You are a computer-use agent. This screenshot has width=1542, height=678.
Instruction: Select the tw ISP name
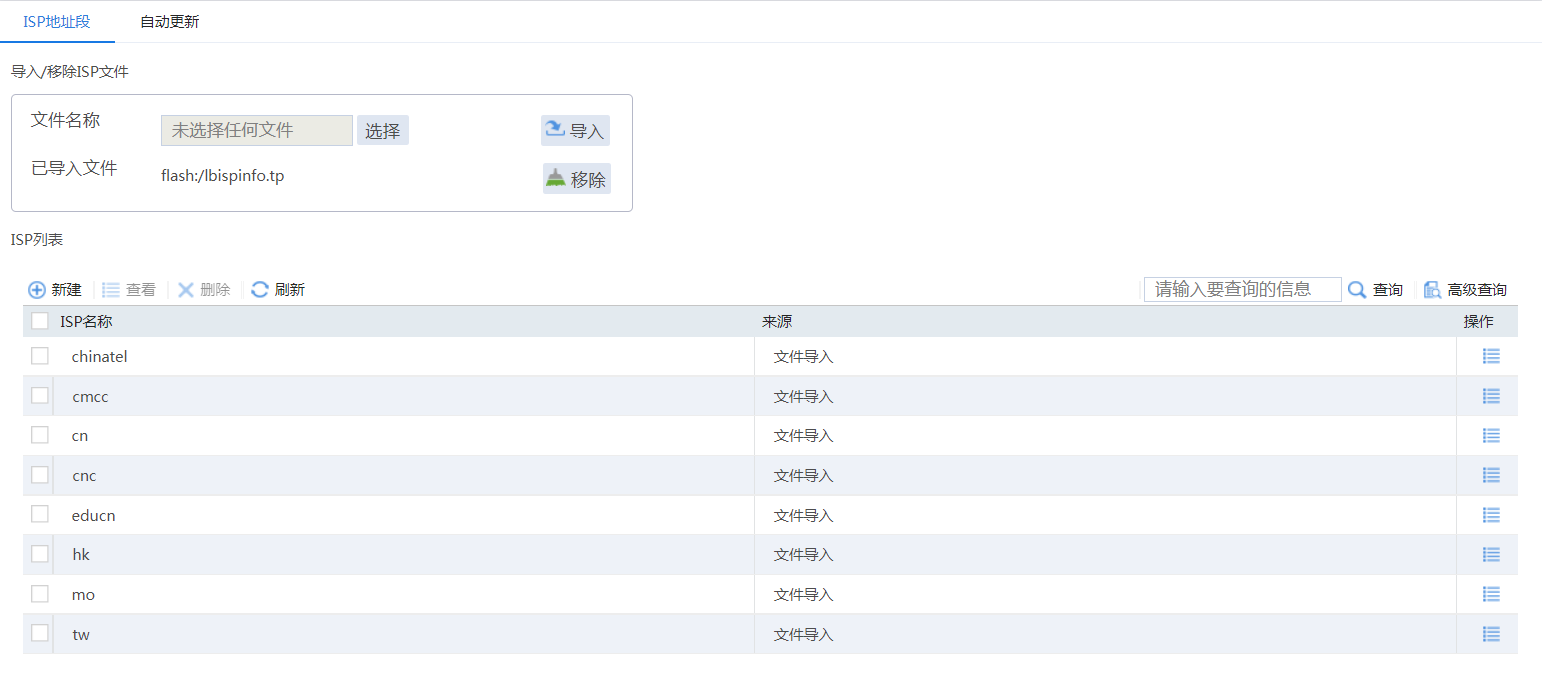(x=81, y=634)
